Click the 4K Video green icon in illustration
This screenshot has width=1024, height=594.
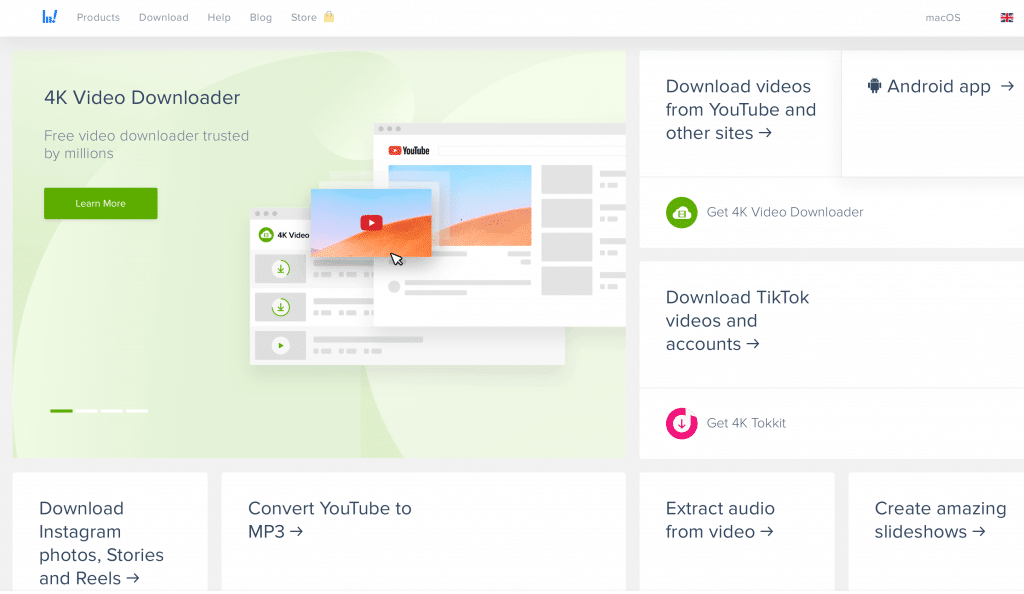266,234
